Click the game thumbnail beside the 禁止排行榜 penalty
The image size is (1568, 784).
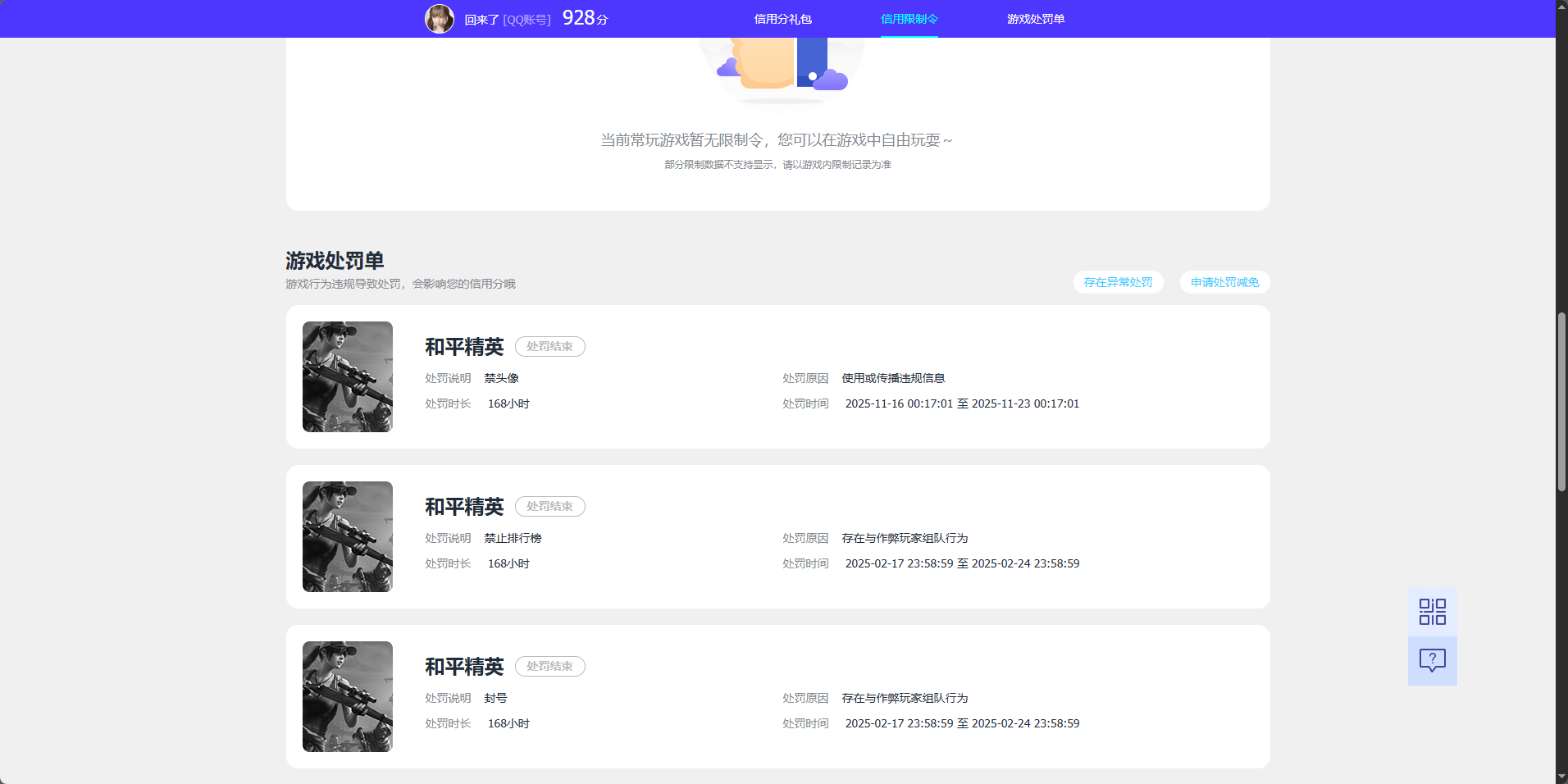[x=347, y=536]
